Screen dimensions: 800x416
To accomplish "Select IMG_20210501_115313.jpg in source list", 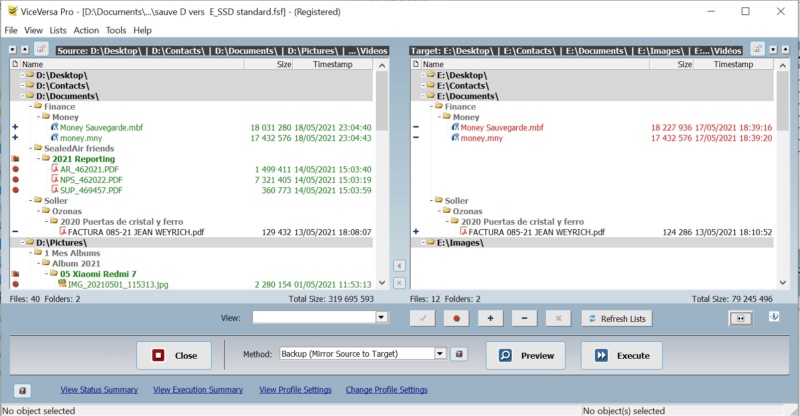I will [x=118, y=284].
